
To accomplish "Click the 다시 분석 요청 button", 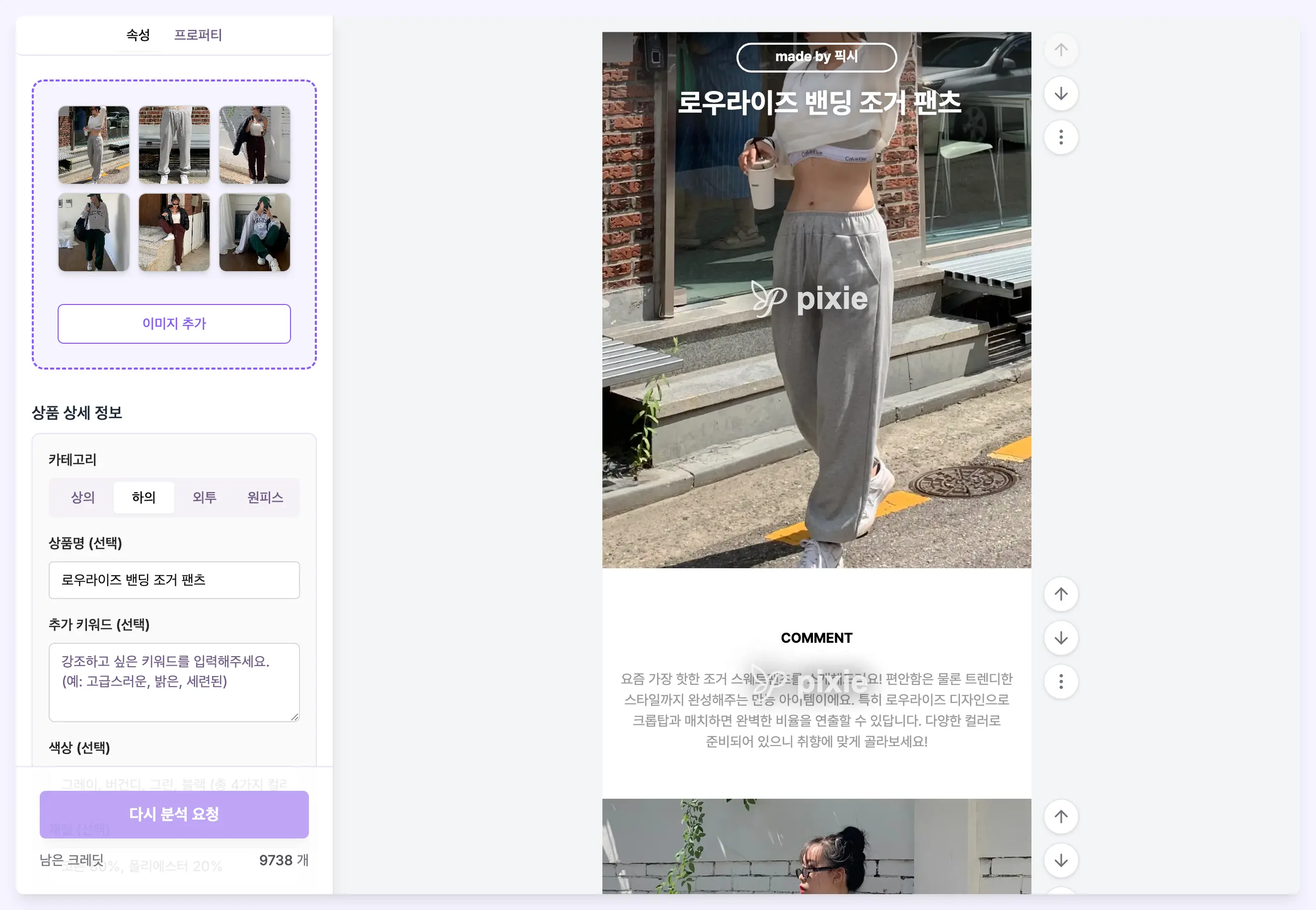I will coord(174,814).
